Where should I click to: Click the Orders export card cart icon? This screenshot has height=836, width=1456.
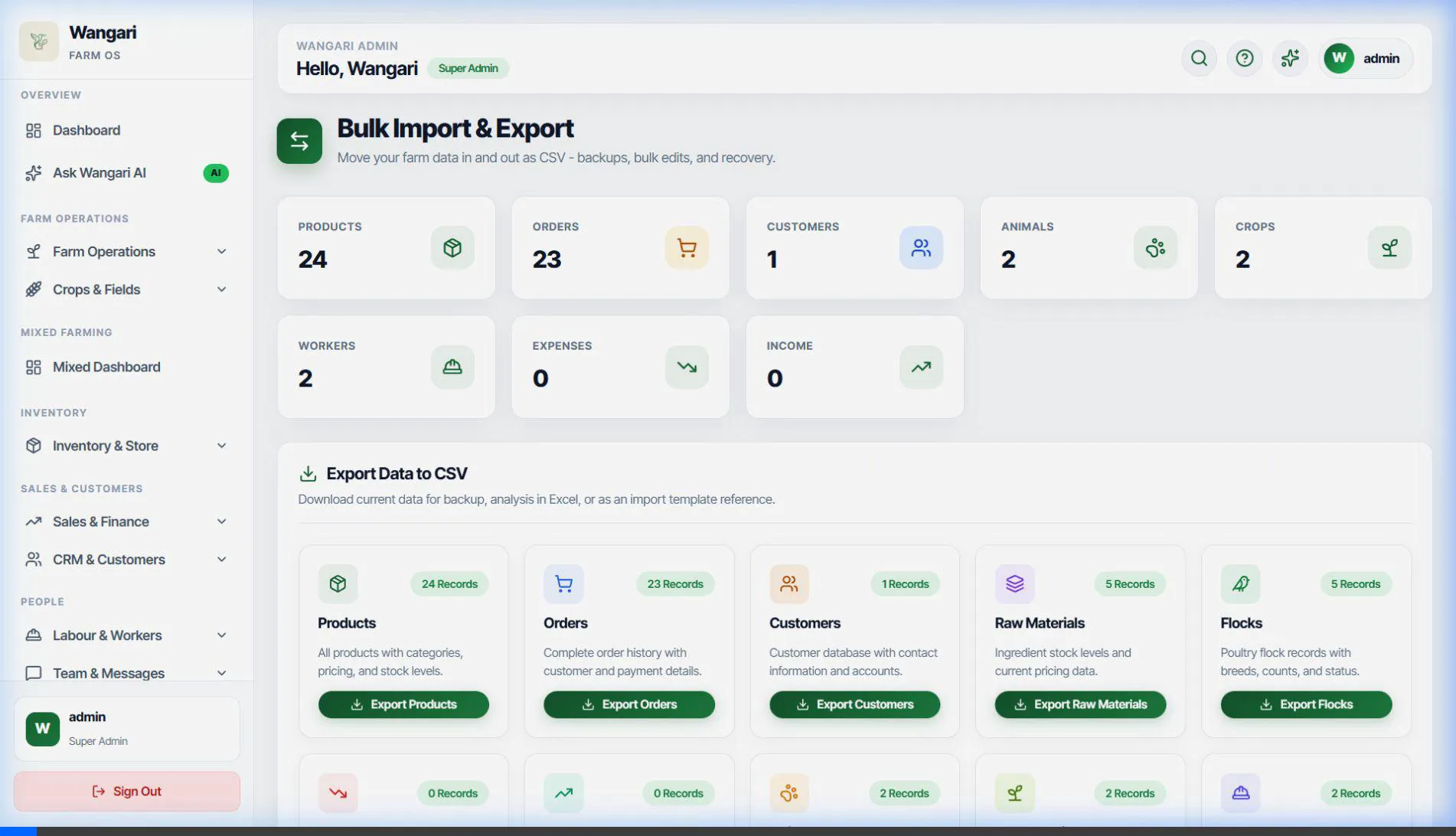(x=563, y=584)
